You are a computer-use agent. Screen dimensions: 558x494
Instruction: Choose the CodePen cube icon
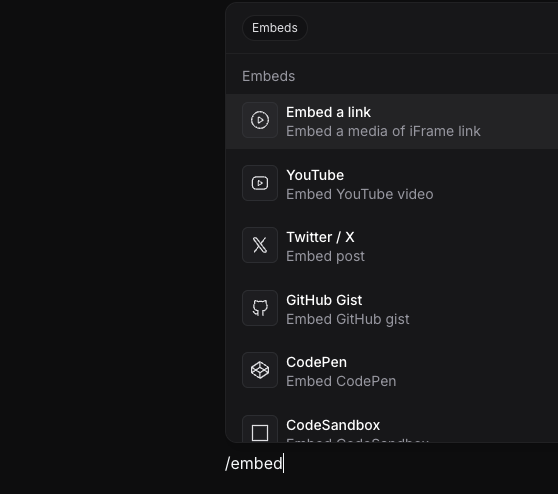click(x=260, y=370)
